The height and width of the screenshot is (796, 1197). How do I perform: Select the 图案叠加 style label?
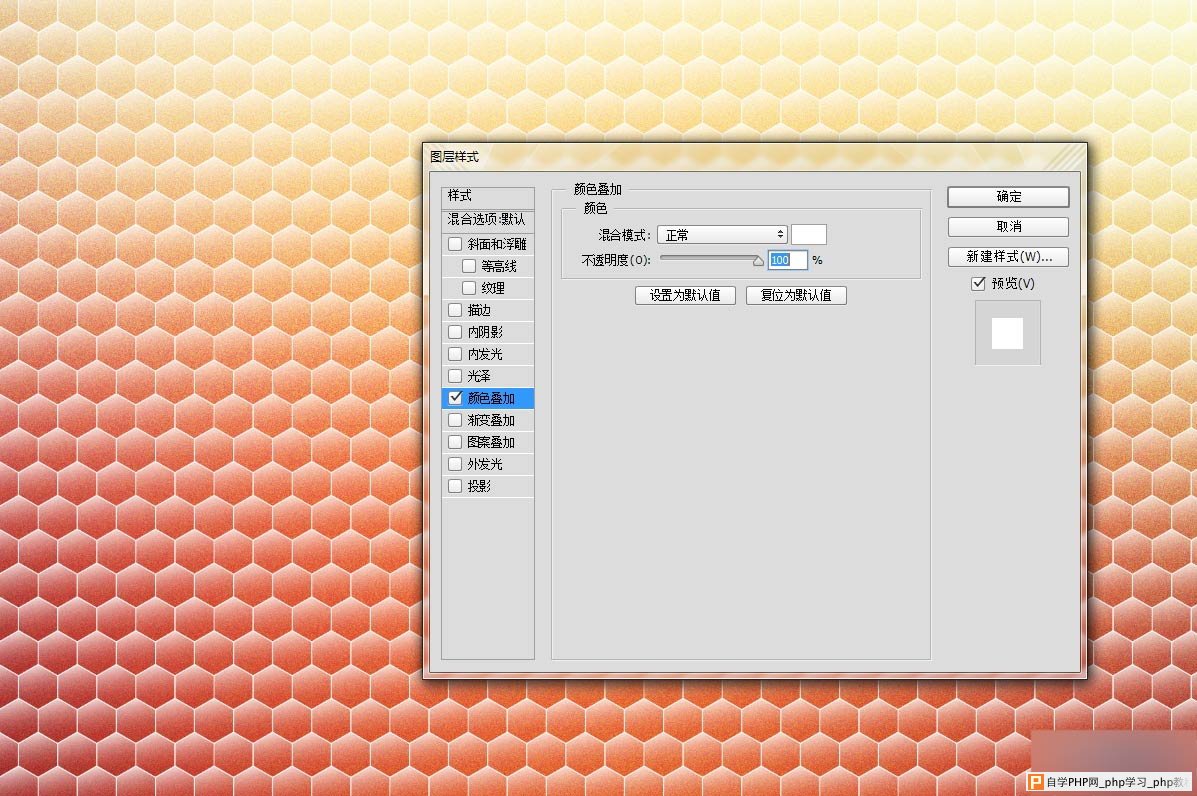492,442
